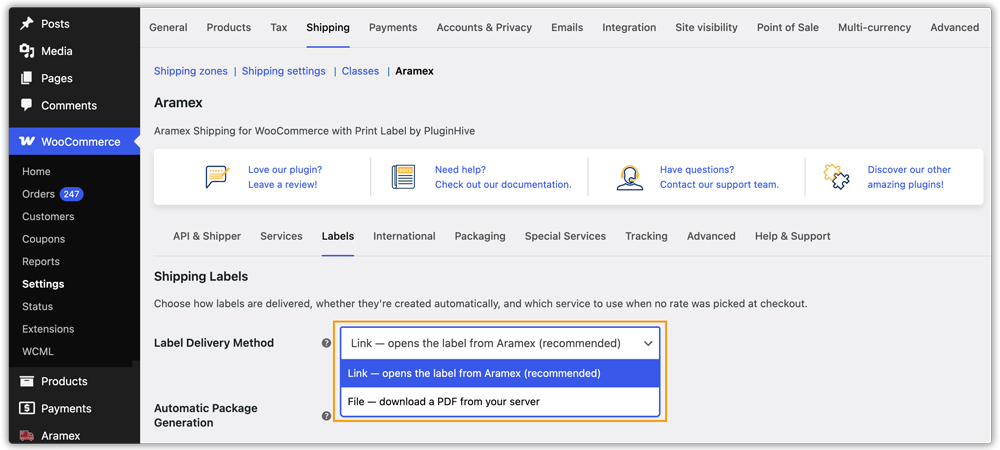Switch to the Tax tab
The width and height of the screenshot is (1000, 450).
(279, 27)
